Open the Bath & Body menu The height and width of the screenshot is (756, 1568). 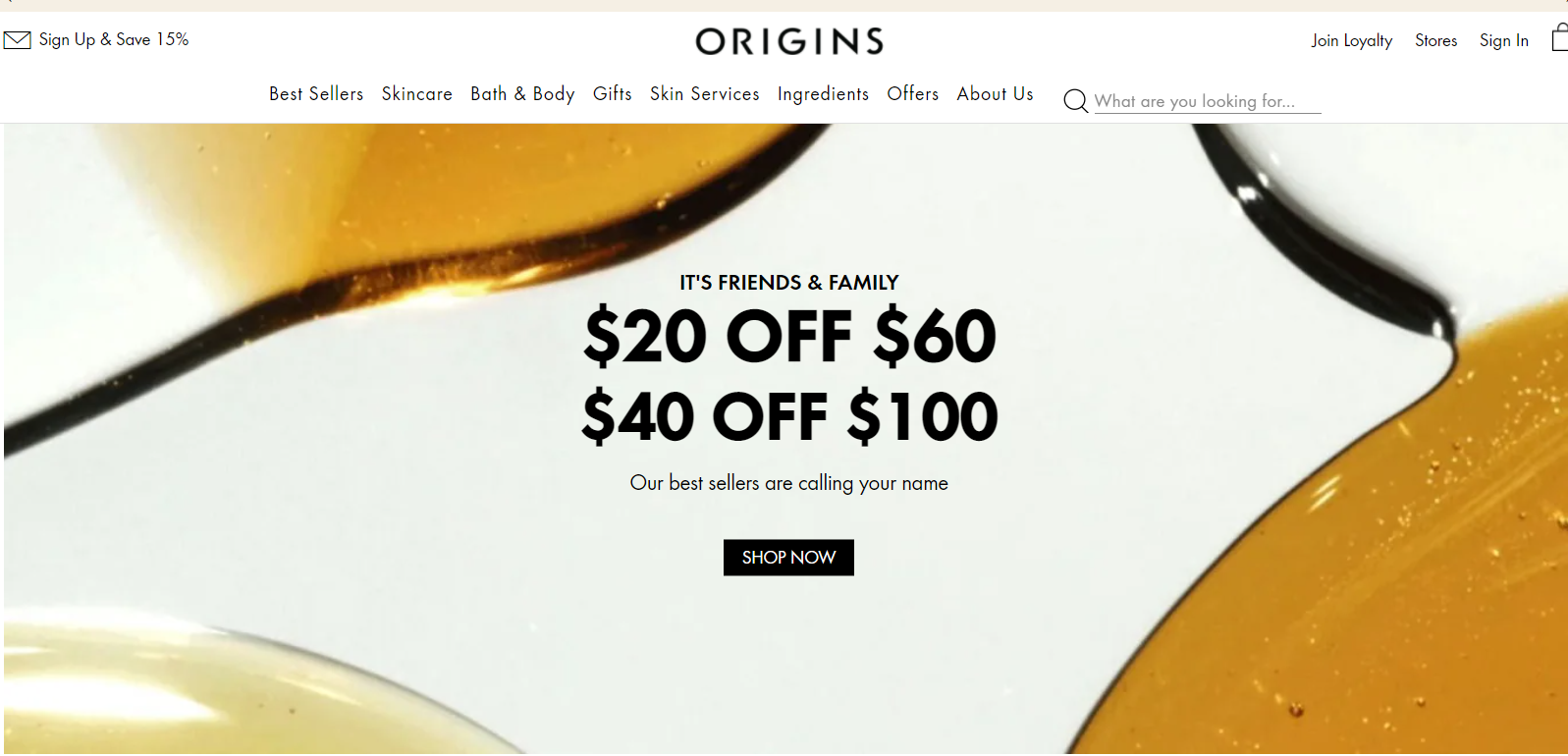click(x=522, y=94)
